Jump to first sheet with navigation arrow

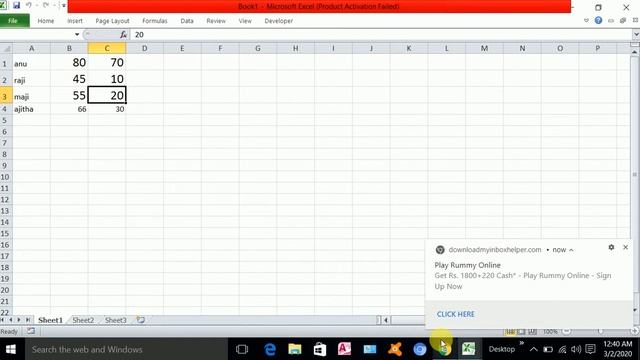pos(3,320)
